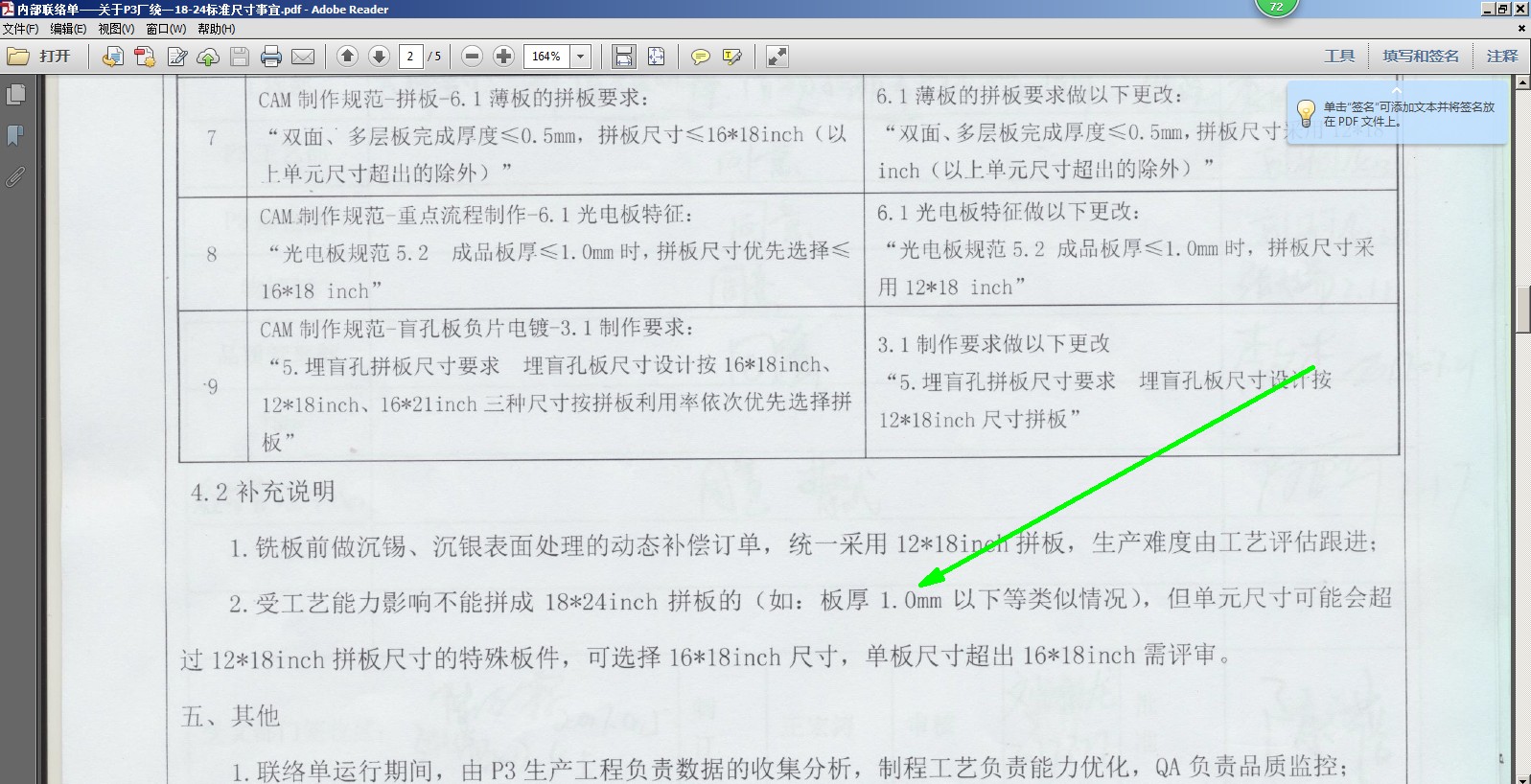This screenshot has height=784, width=1531.
Task: Open the 工具 (Tools) pane
Action: coord(1339,57)
